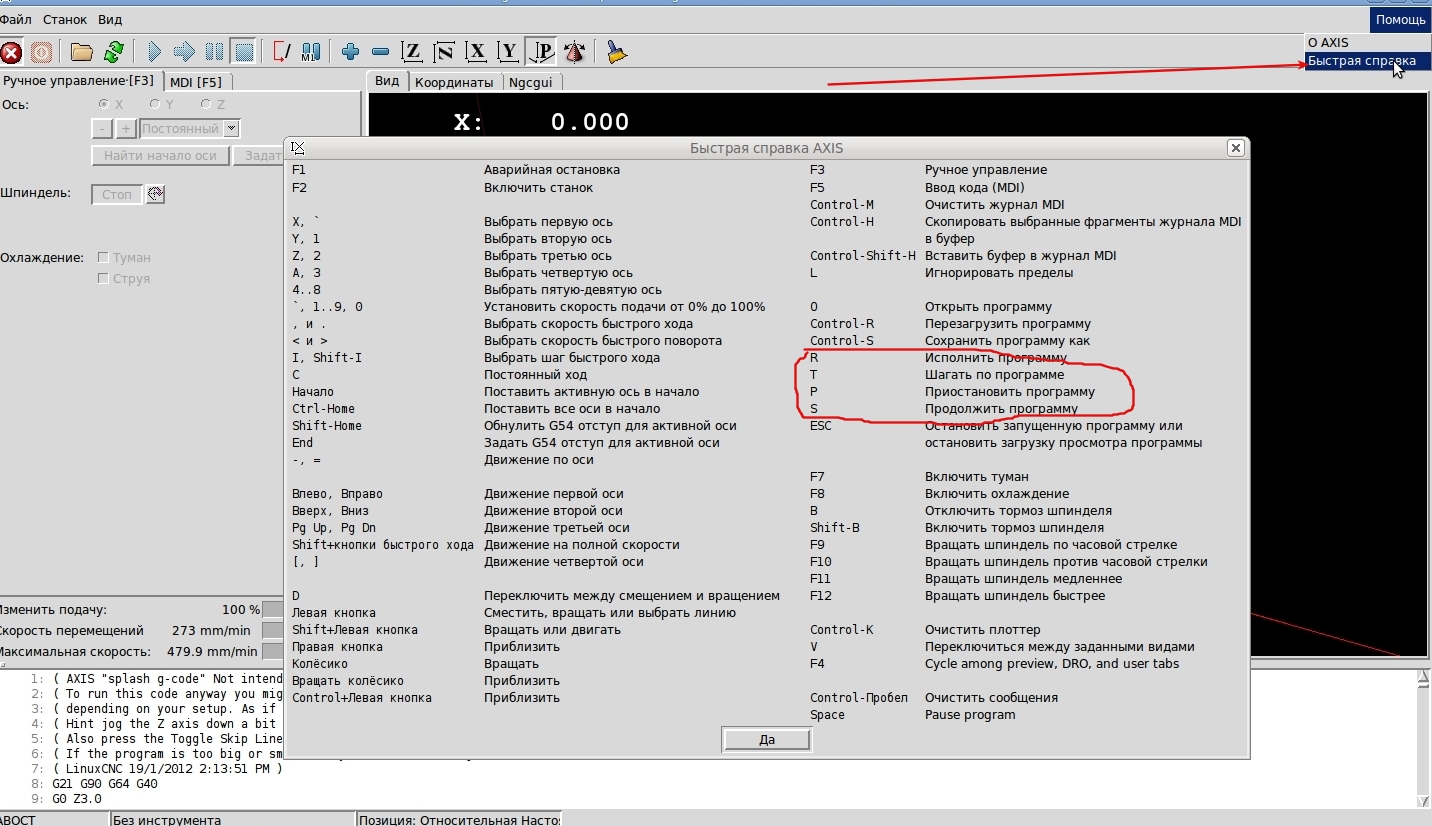
Task: Switch to the Z view icon
Action: [411, 52]
